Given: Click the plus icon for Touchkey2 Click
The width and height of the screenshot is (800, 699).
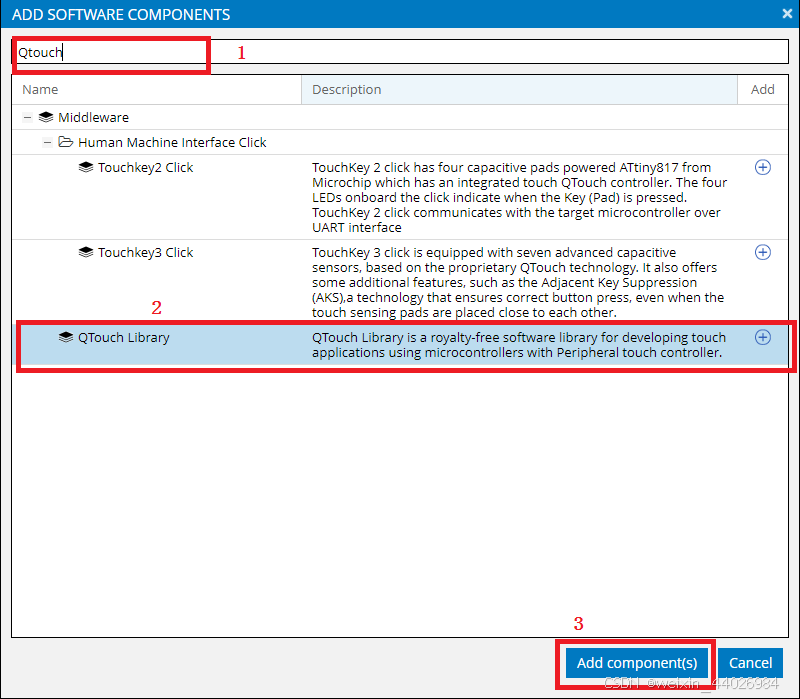Looking at the screenshot, I should [762, 167].
